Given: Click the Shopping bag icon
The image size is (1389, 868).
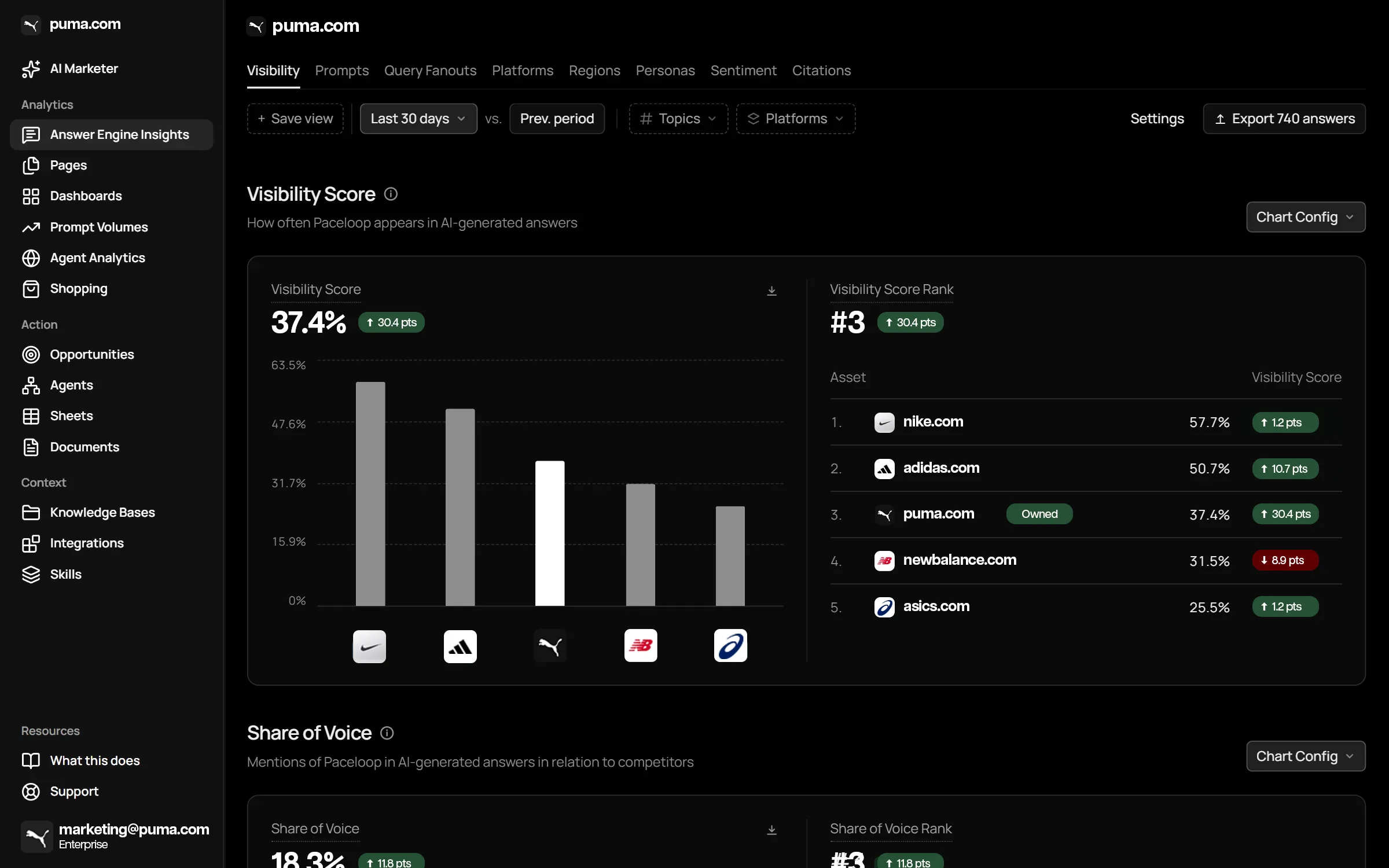Looking at the screenshot, I should 31,289.
